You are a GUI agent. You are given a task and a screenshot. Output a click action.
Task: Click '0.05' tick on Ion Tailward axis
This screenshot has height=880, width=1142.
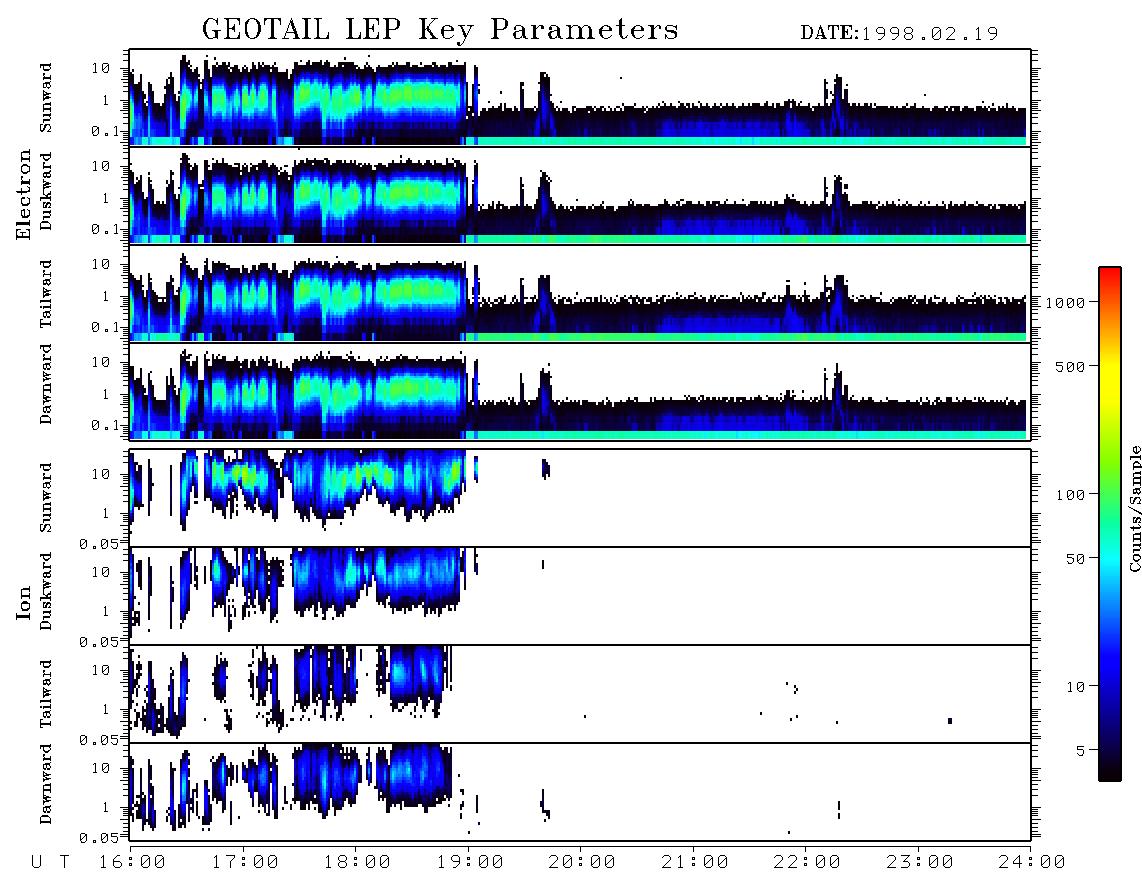[99, 739]
